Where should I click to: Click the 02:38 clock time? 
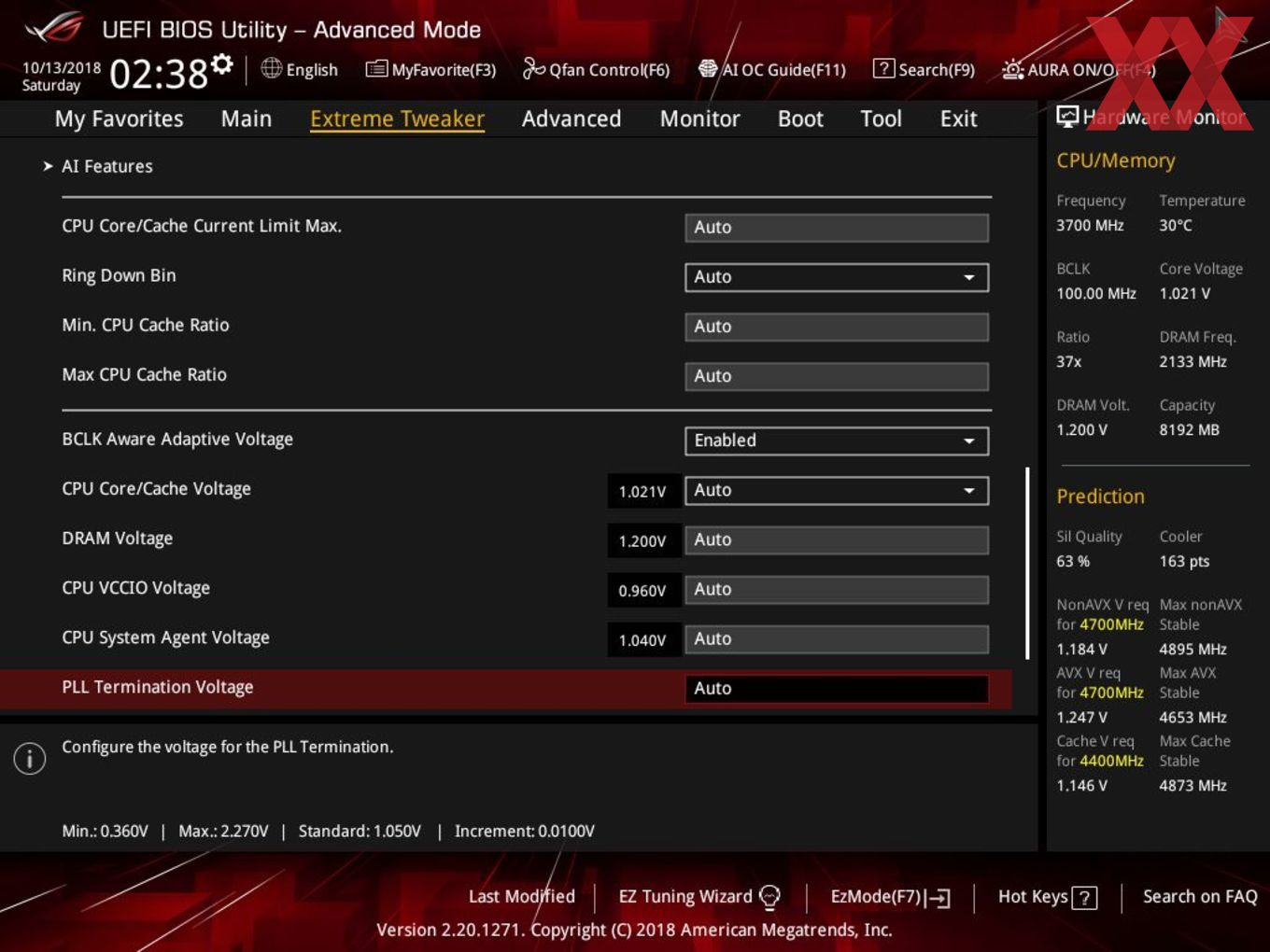click(159, 73)
